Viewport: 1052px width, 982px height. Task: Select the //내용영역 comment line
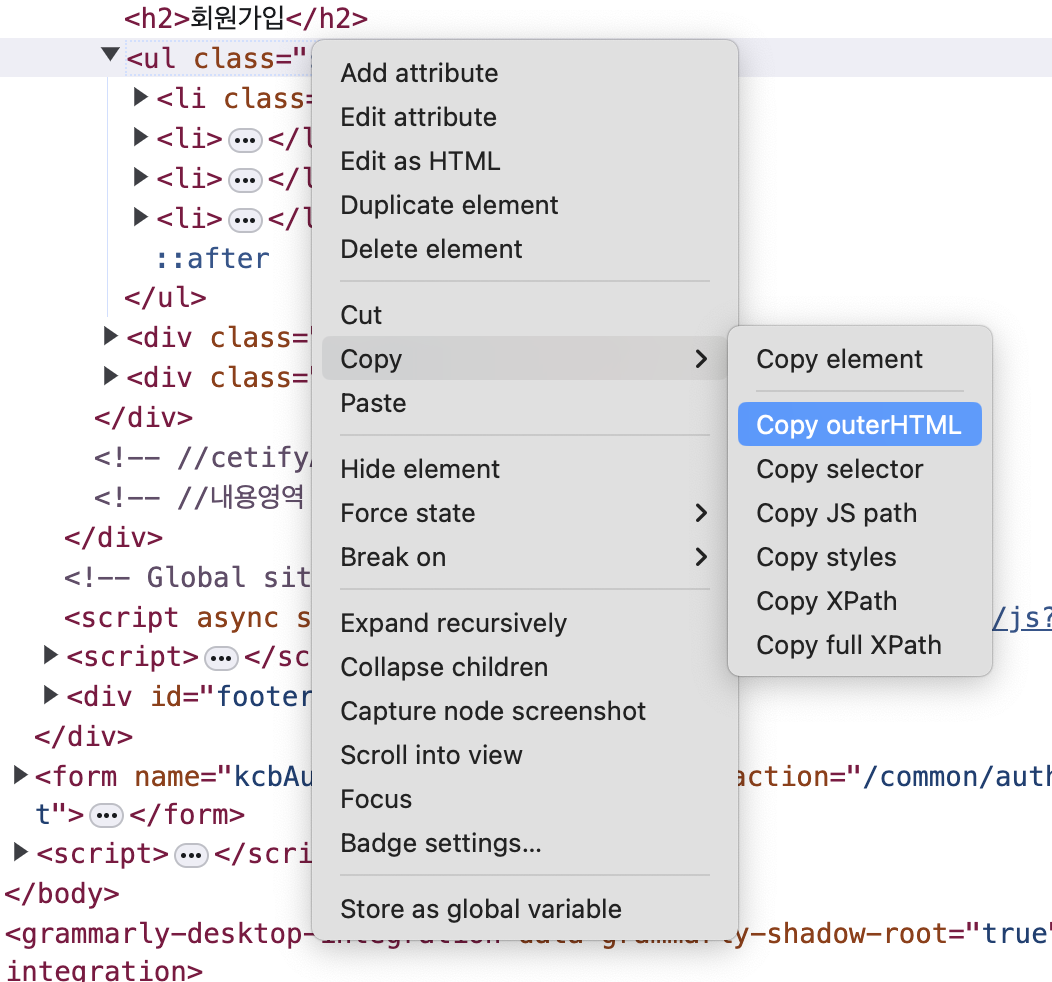[x=199, y=498]
